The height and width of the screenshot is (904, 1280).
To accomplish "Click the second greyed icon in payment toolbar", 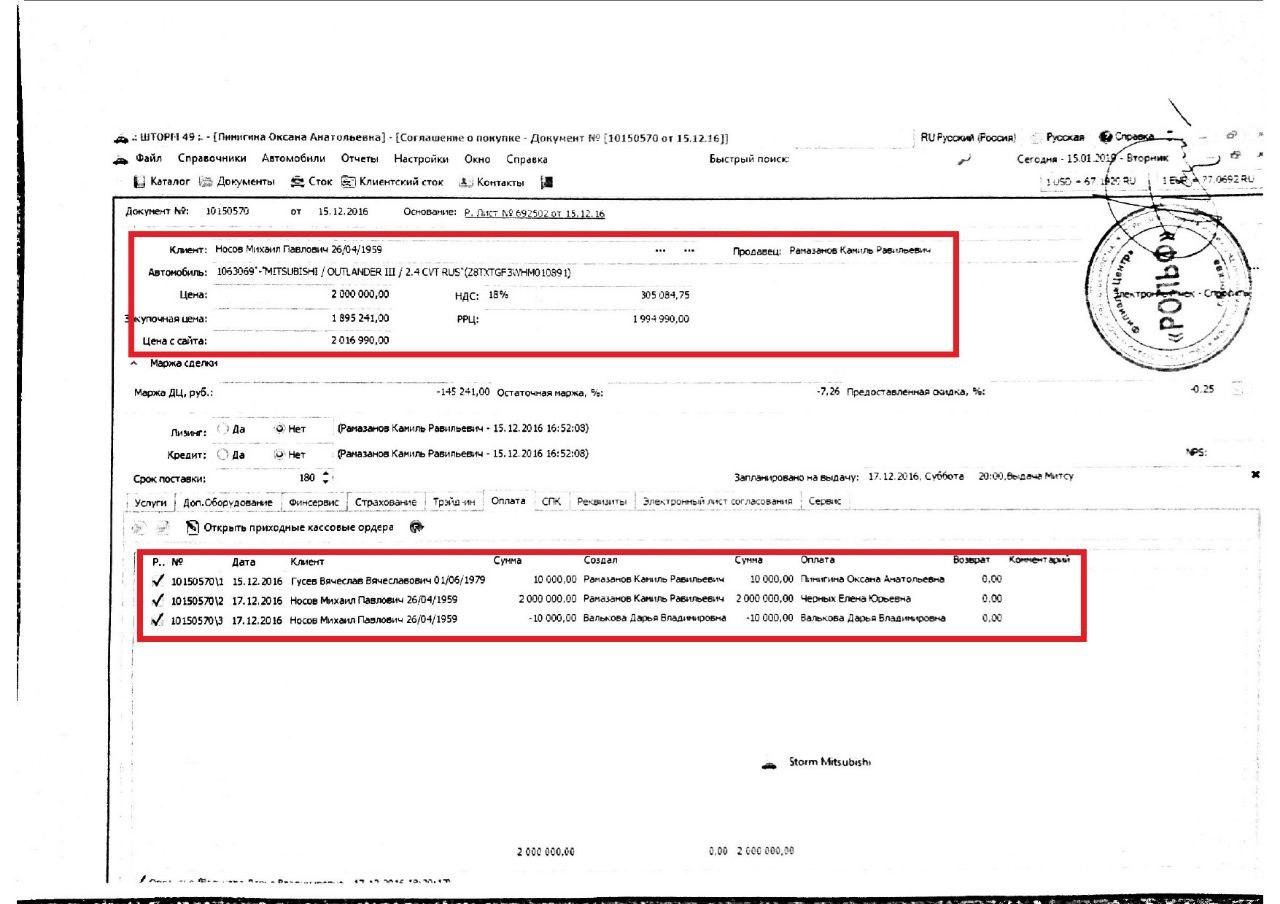I will tap(161, 528).
